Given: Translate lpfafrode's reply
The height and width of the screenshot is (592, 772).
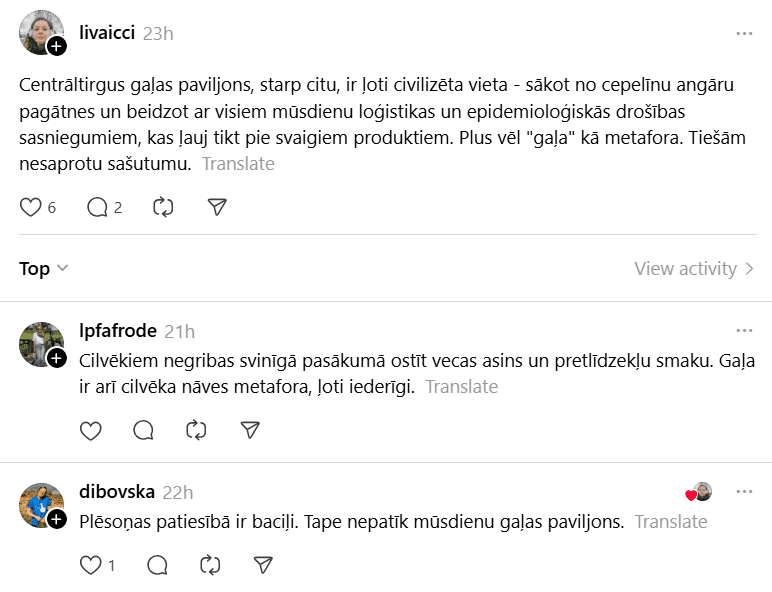Looking at the screenshot, I should 462,386.
